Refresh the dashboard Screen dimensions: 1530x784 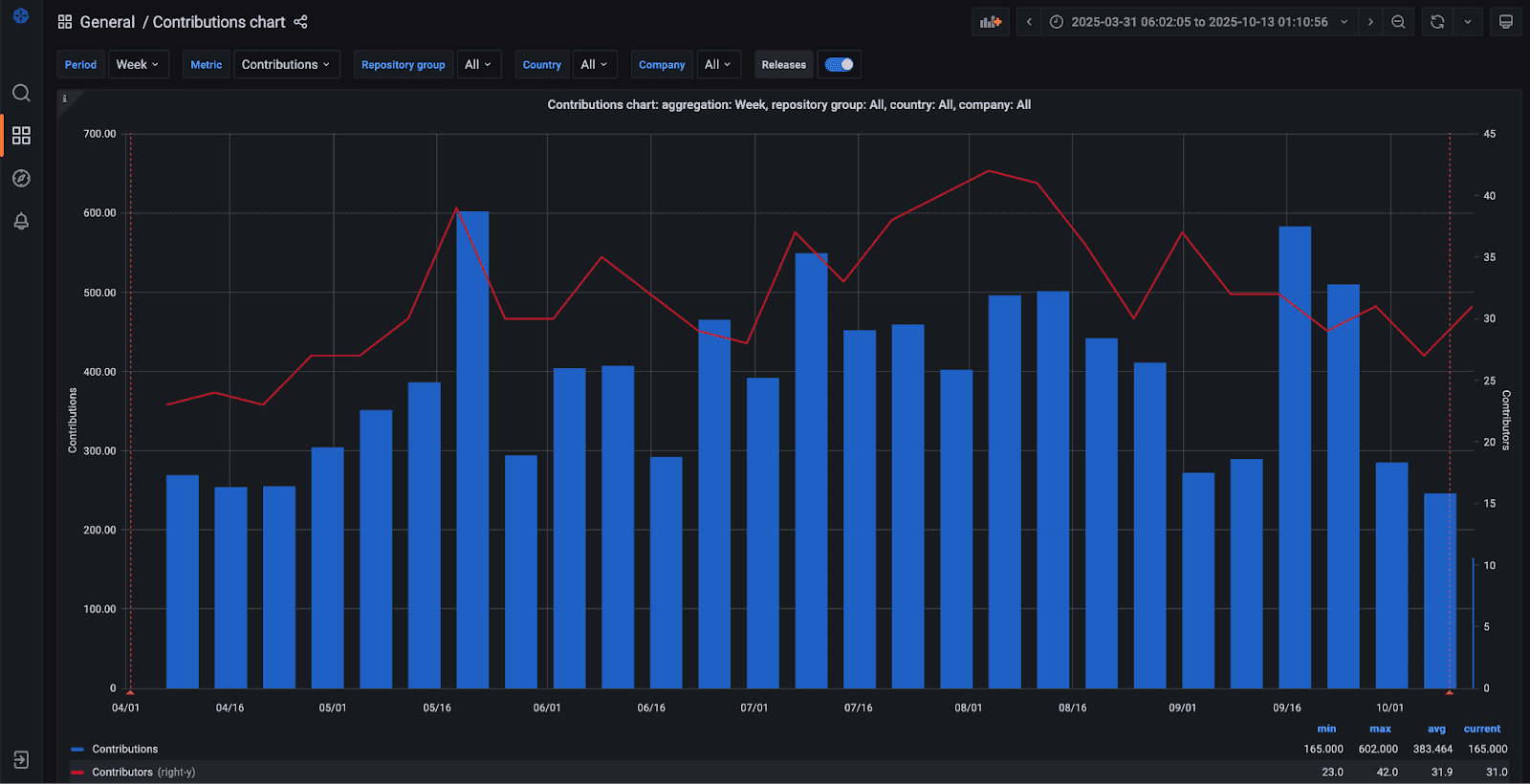(x=1437, y=22)
